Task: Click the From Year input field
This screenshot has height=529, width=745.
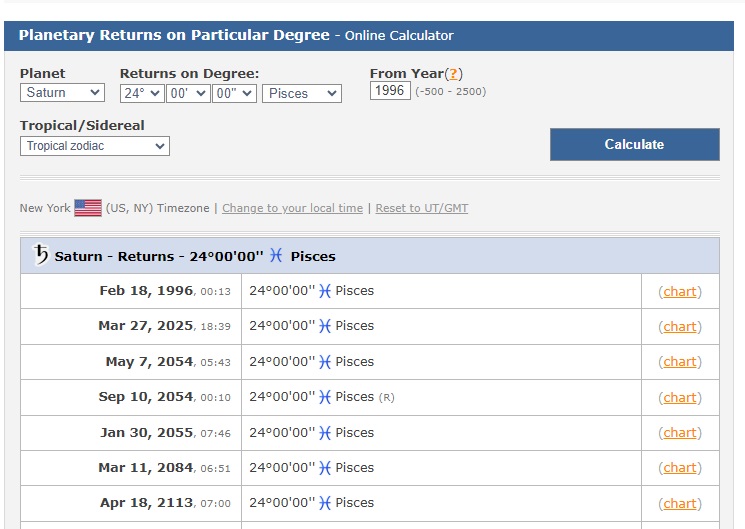Action: pyautogui.click(x=389, y=91)
